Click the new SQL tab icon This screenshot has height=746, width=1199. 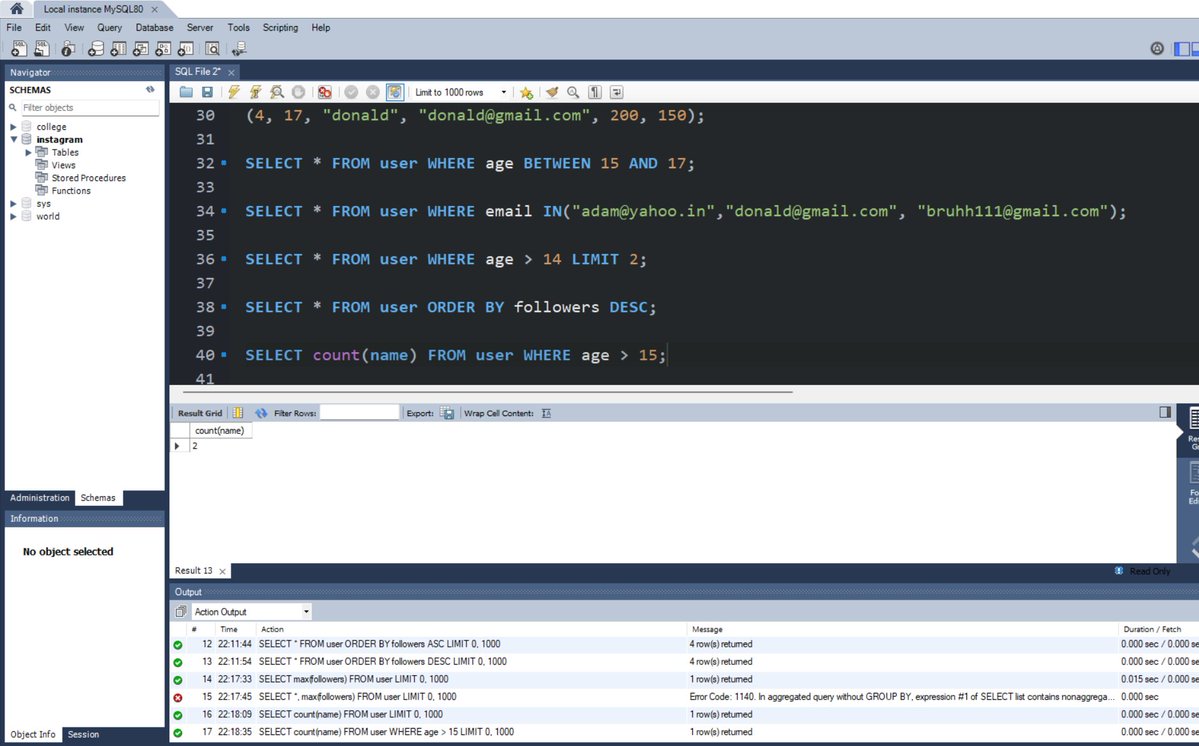[x=18, y=49]
